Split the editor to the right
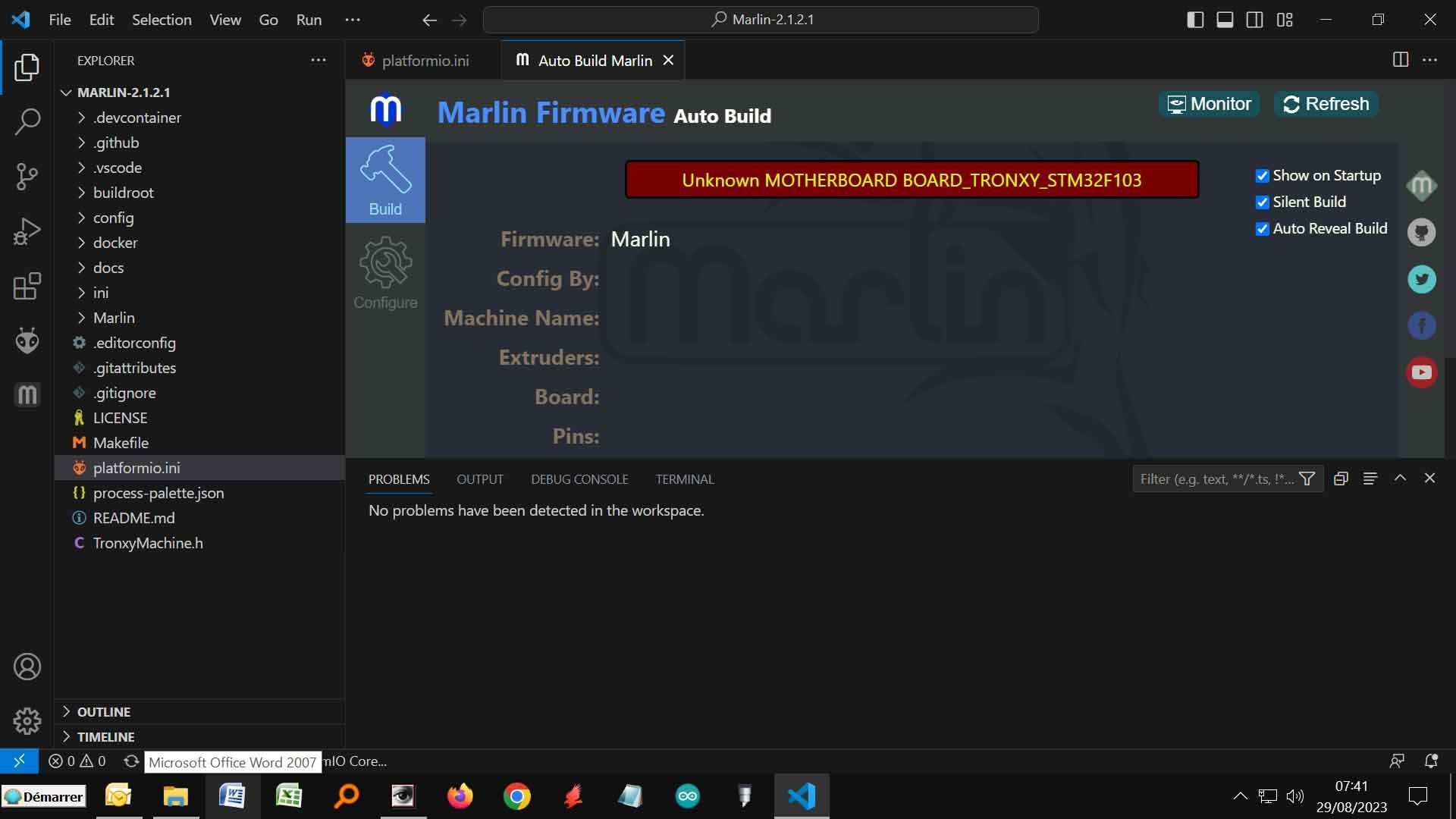This screenshot has width=1456, height=819. click(x=1401, y=60)
